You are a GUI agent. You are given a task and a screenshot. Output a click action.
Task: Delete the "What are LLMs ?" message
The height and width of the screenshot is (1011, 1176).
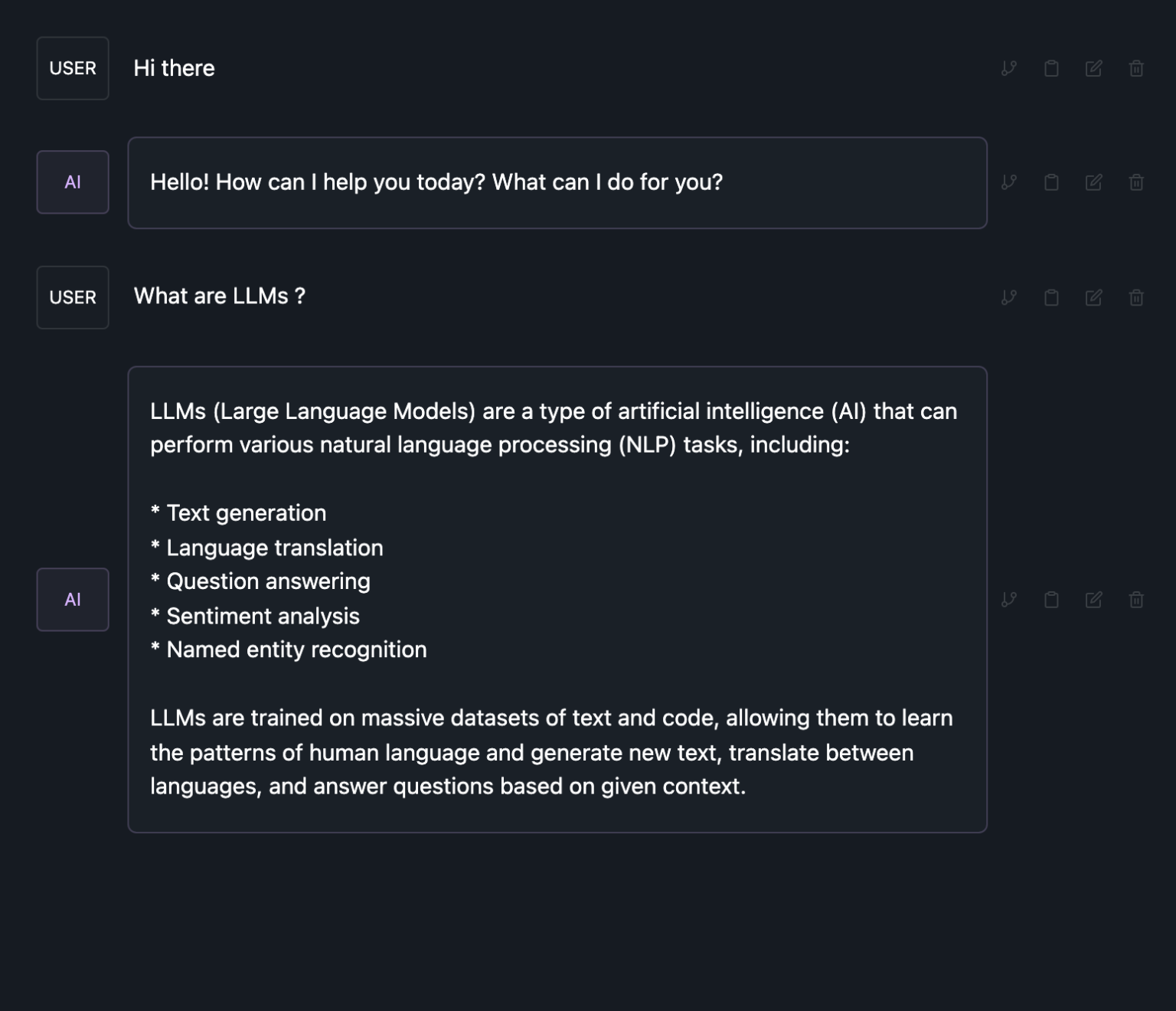(x=1135, y=297)
